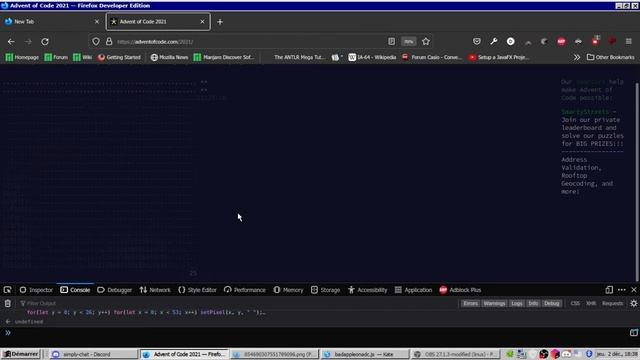The height and width of the screenshot is (360, 640).
Task: Close the New Tab tab
Action: [x=97, y=22]
